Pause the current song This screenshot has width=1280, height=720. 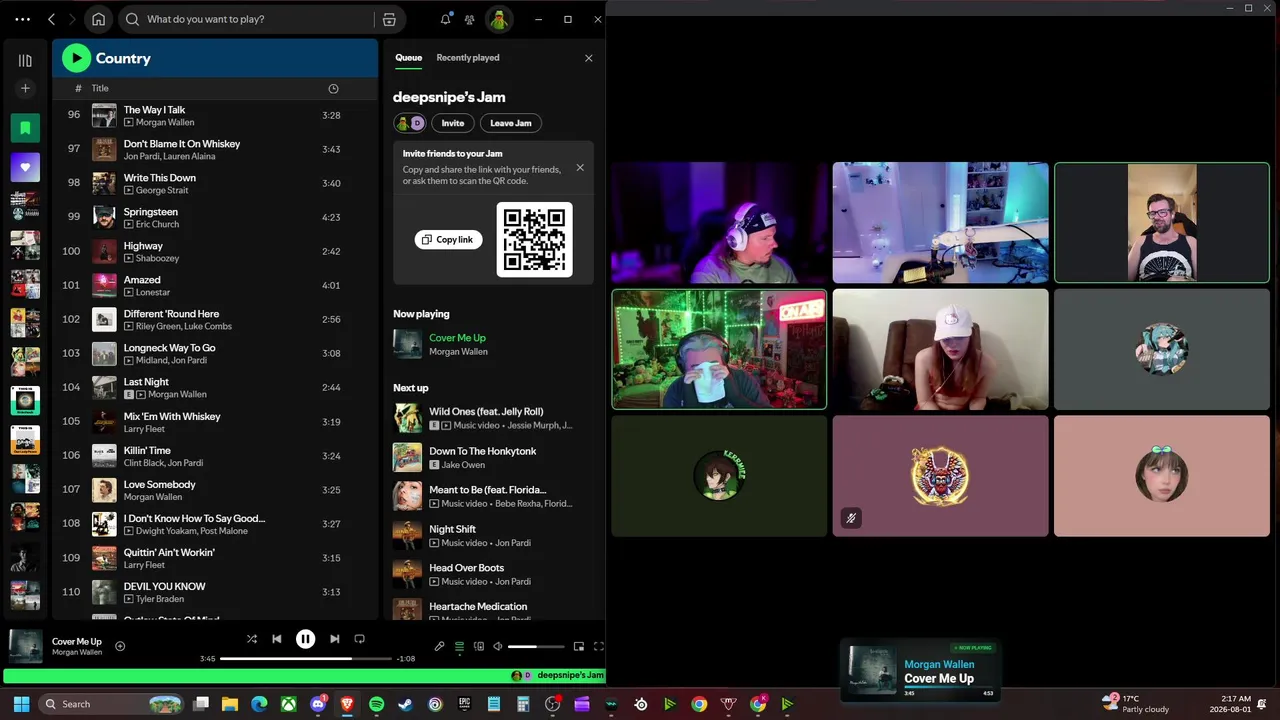[306, 639]
